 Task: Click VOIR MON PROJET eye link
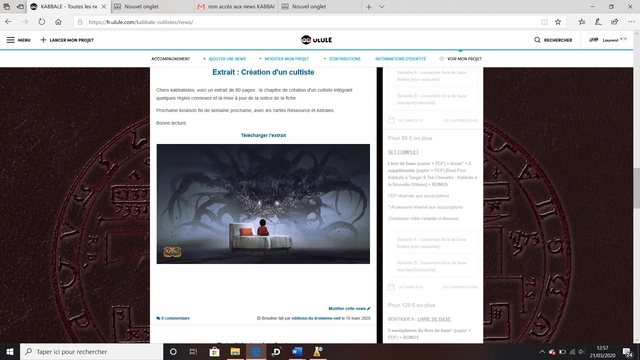460,59
